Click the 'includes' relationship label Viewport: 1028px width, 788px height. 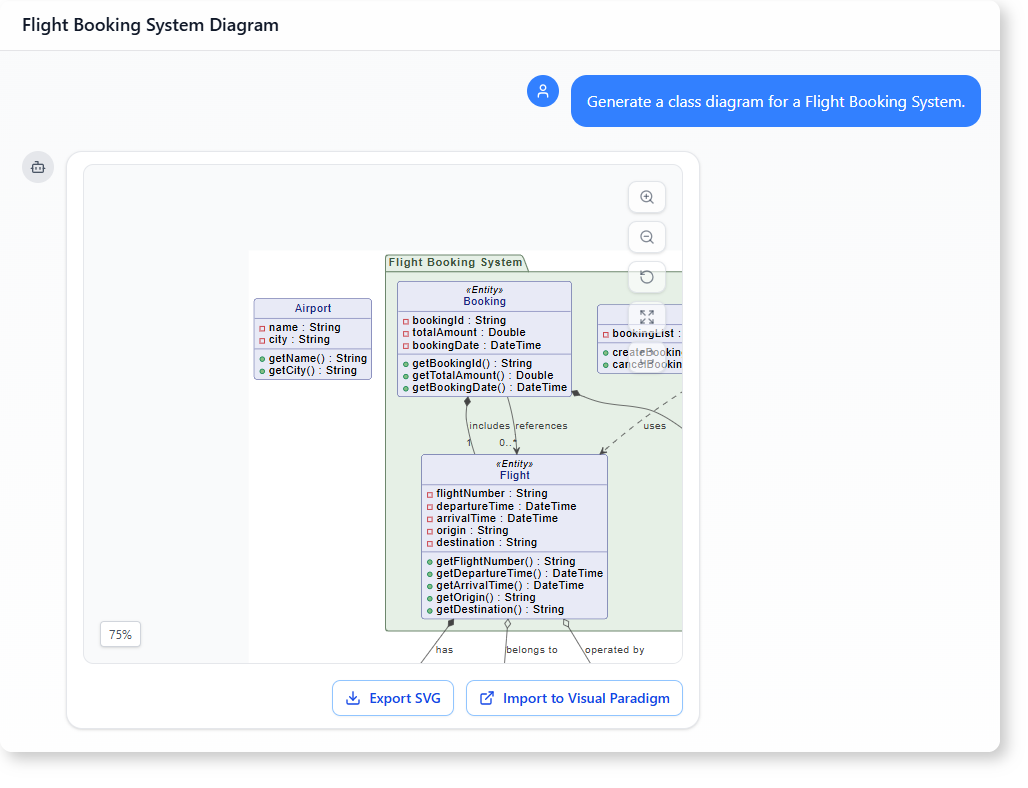point(489,426)
